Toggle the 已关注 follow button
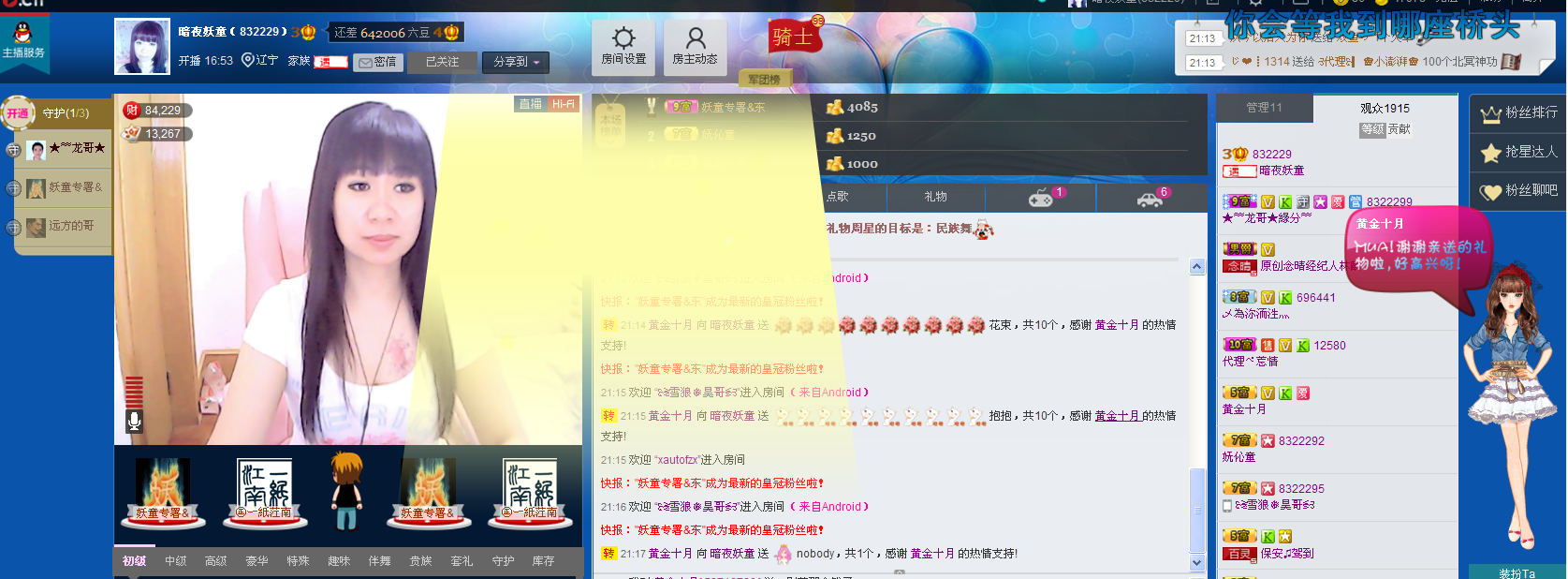This screenshot has width=1568, height=579. click(x=443, y=62)
